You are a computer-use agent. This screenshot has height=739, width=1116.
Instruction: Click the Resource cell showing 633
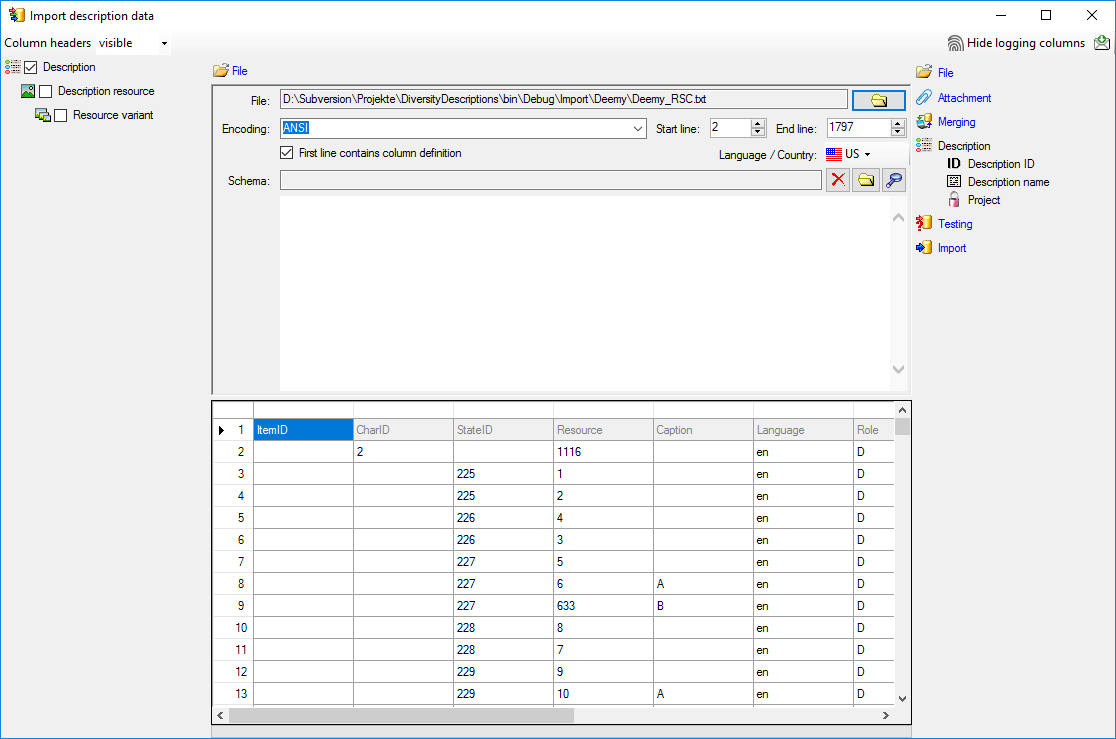[604, 606]
